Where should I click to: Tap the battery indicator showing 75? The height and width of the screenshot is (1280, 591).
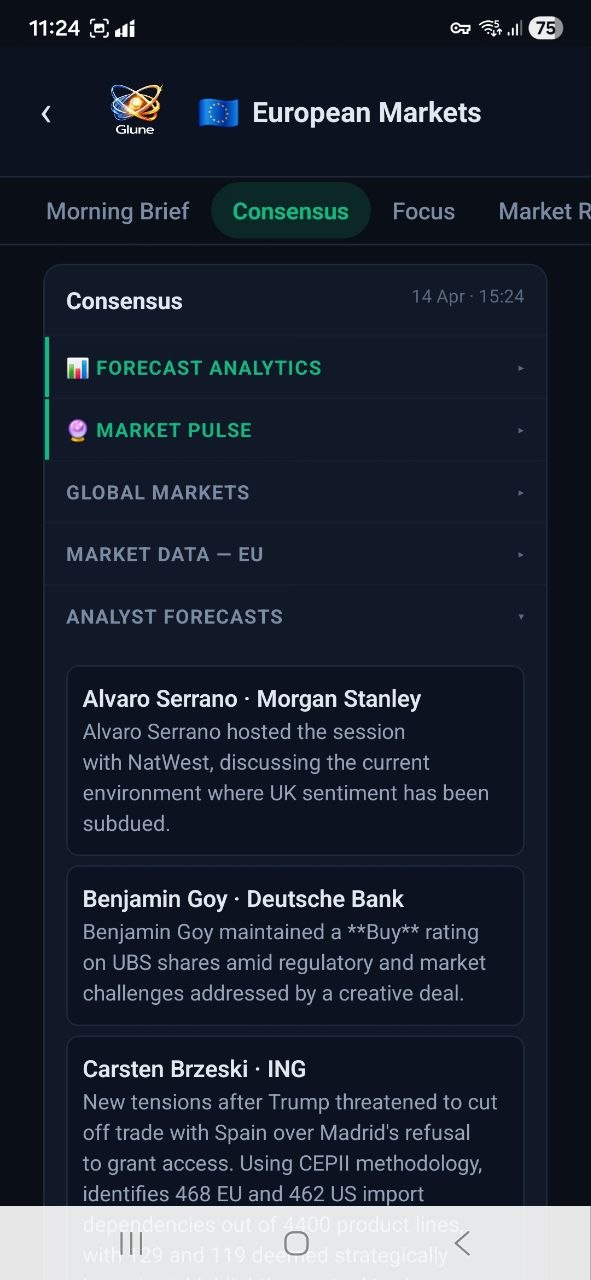click(x=546, y=27)
